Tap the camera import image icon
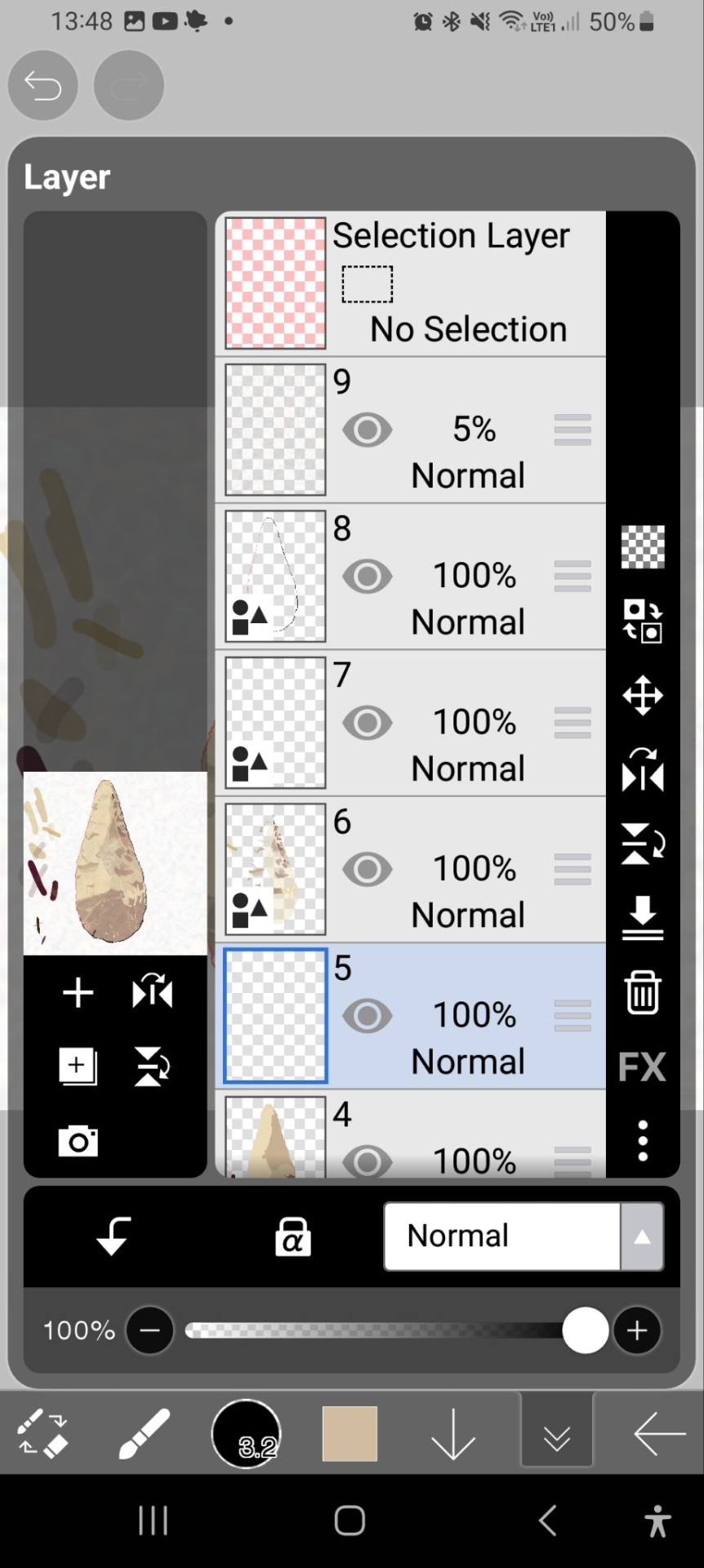This screenshot has height=1568, width=704. [78, 1141]
